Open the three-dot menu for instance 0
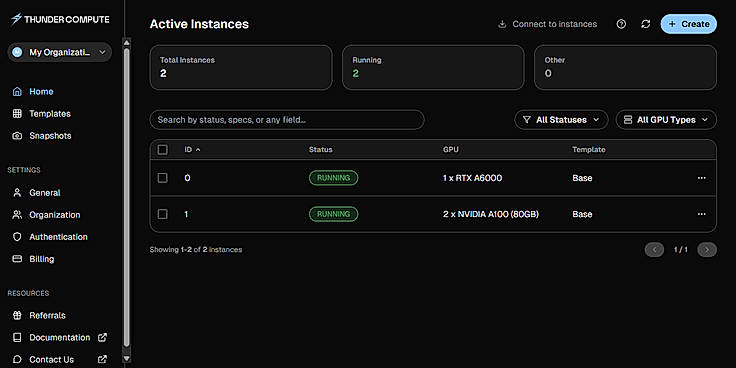The image size is (736, 368). pos(701,178)
